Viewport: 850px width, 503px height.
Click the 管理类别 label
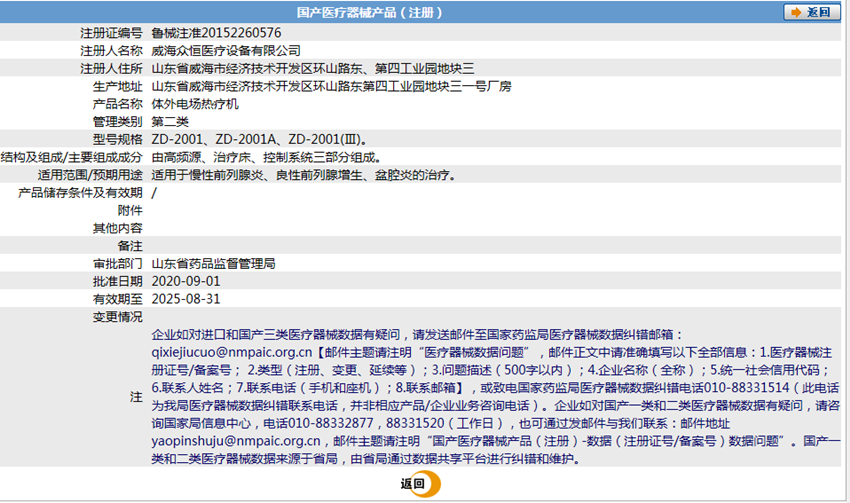coord(118,122)
